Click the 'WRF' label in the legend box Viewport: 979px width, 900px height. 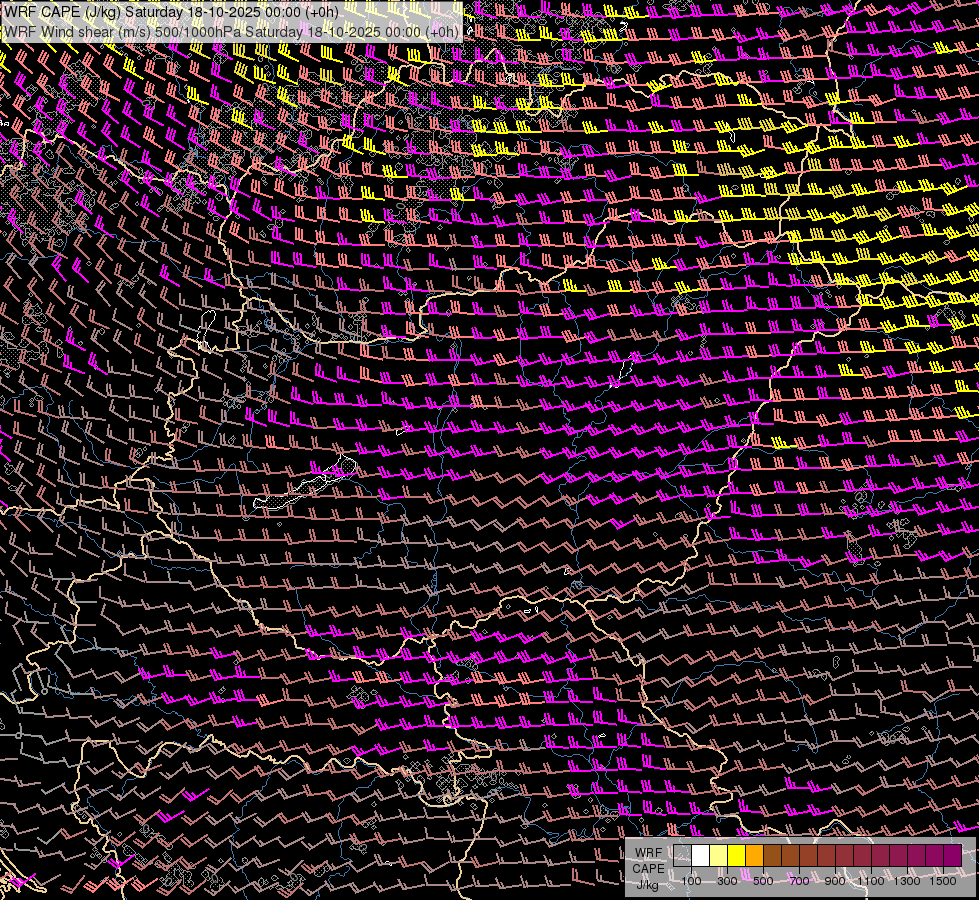click(649, 853)
